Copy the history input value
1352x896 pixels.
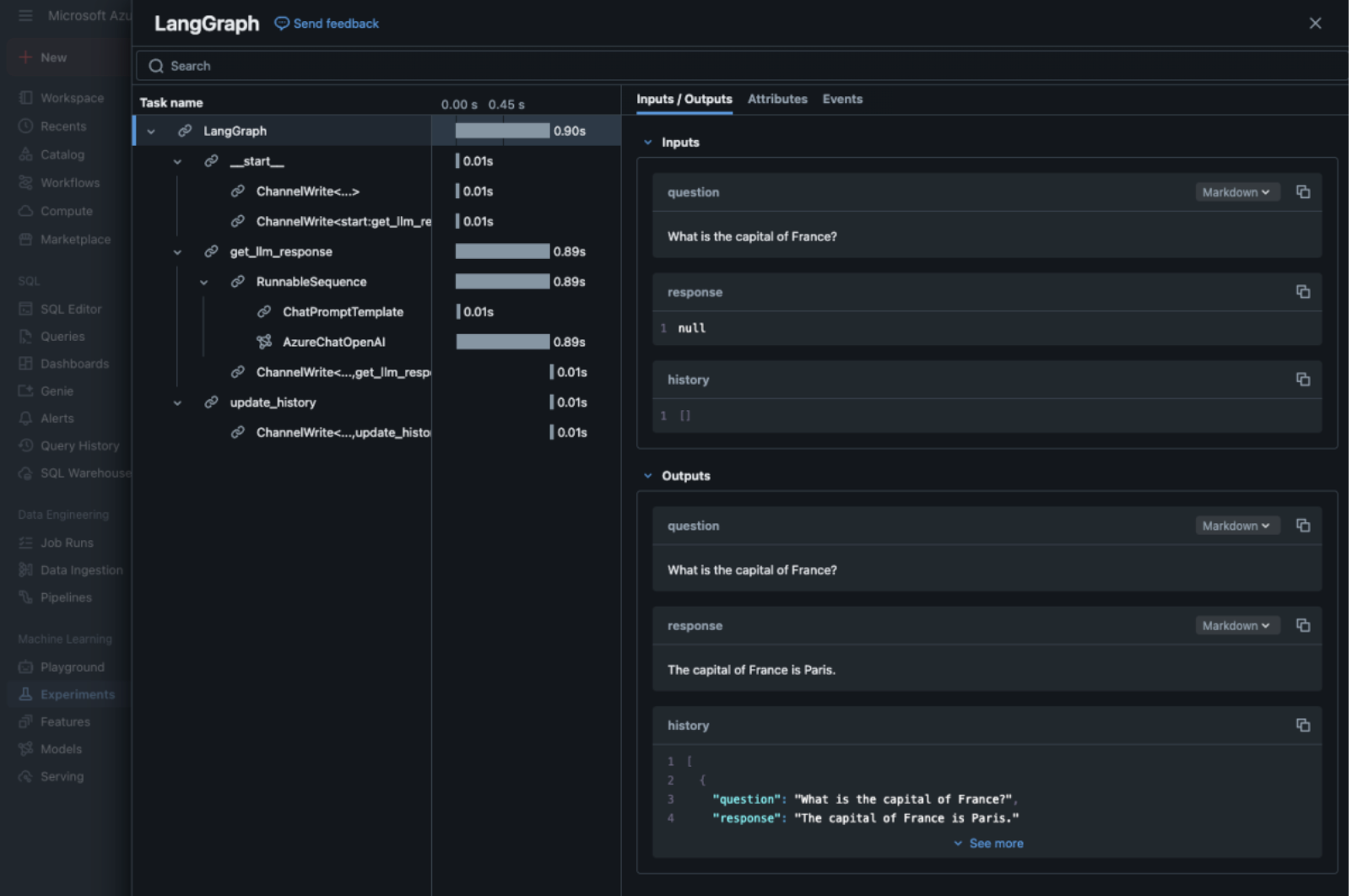click(x=1303, y=379)
